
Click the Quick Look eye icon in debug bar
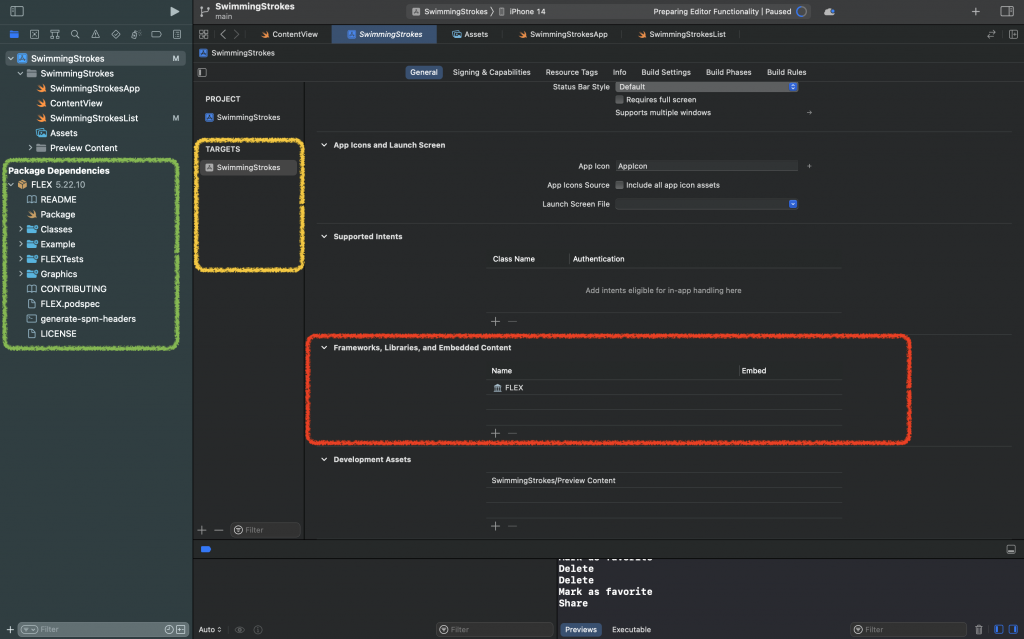coord(240,630)
